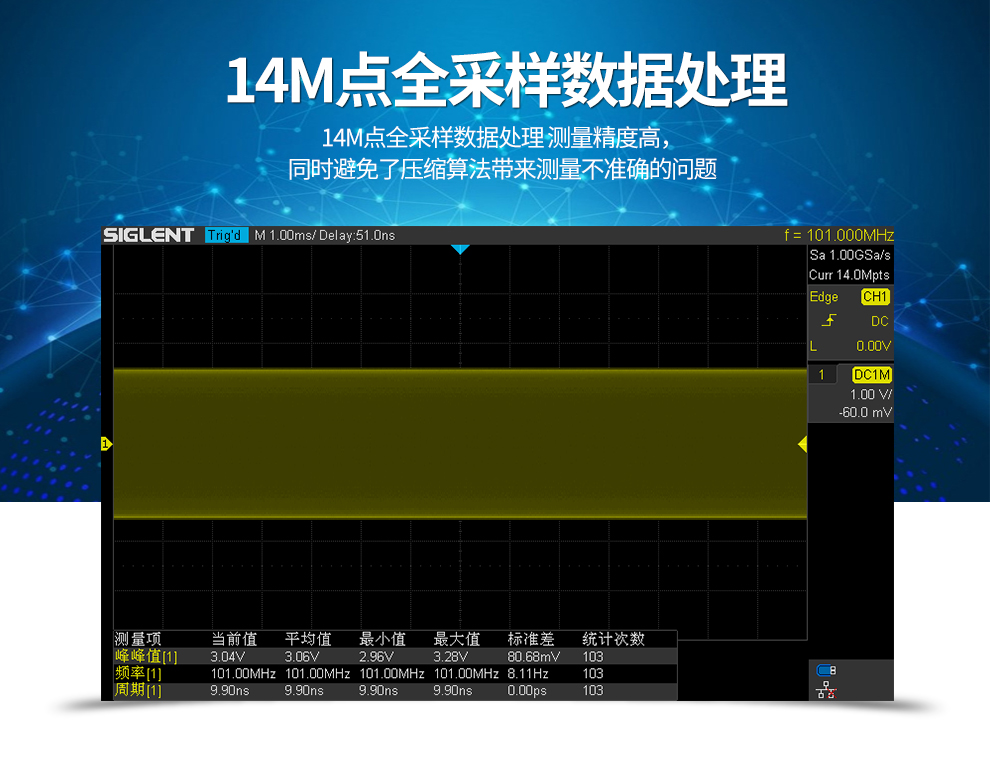Click the network connection status icon
Image resolution: width=990 pixels, height=774 pixels.
coord(826,689)
